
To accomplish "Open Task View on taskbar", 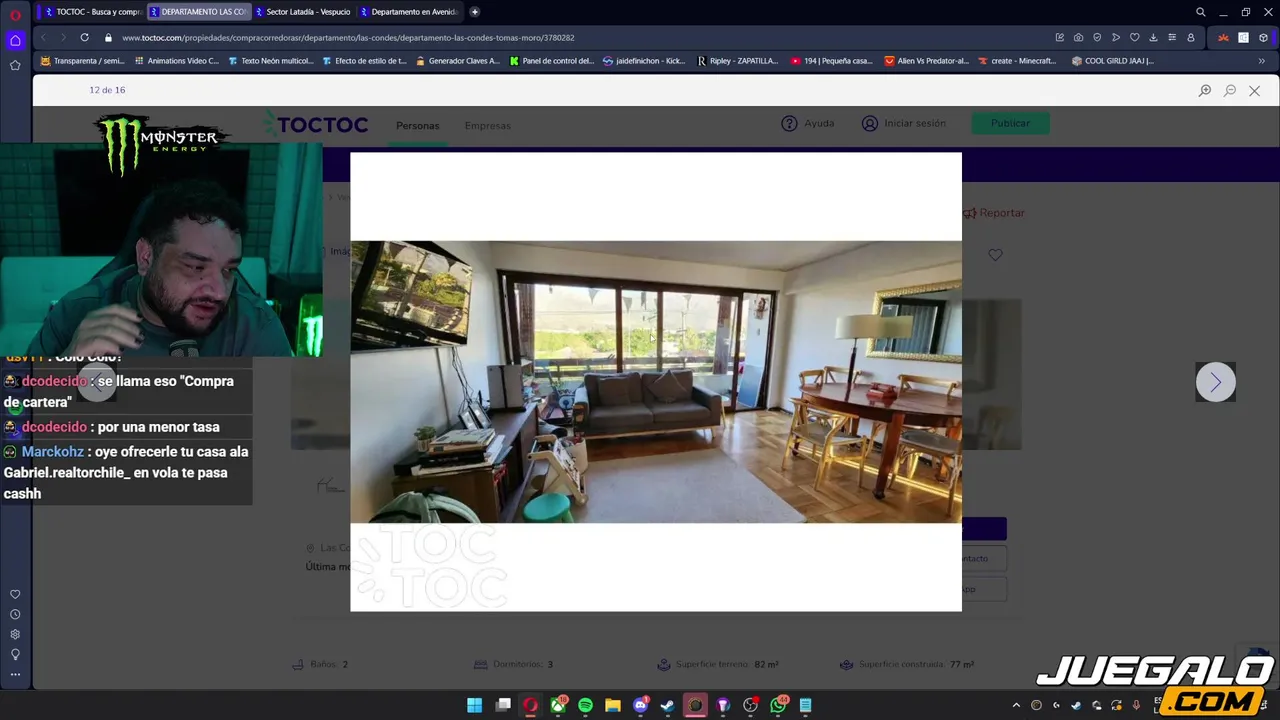I will pos(503,705).
